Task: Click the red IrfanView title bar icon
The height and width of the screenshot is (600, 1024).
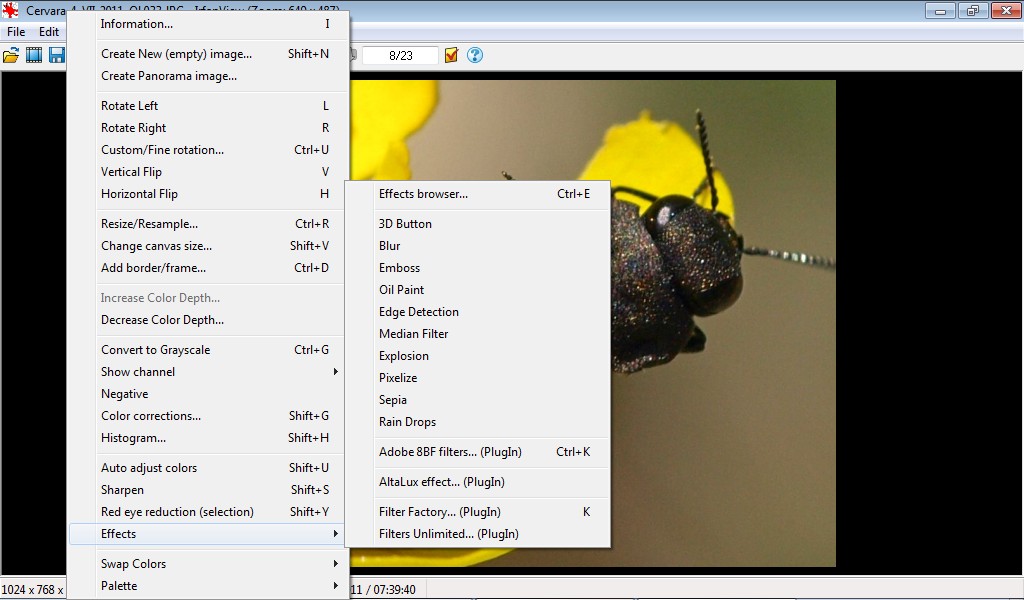Action: coord(11,11)
